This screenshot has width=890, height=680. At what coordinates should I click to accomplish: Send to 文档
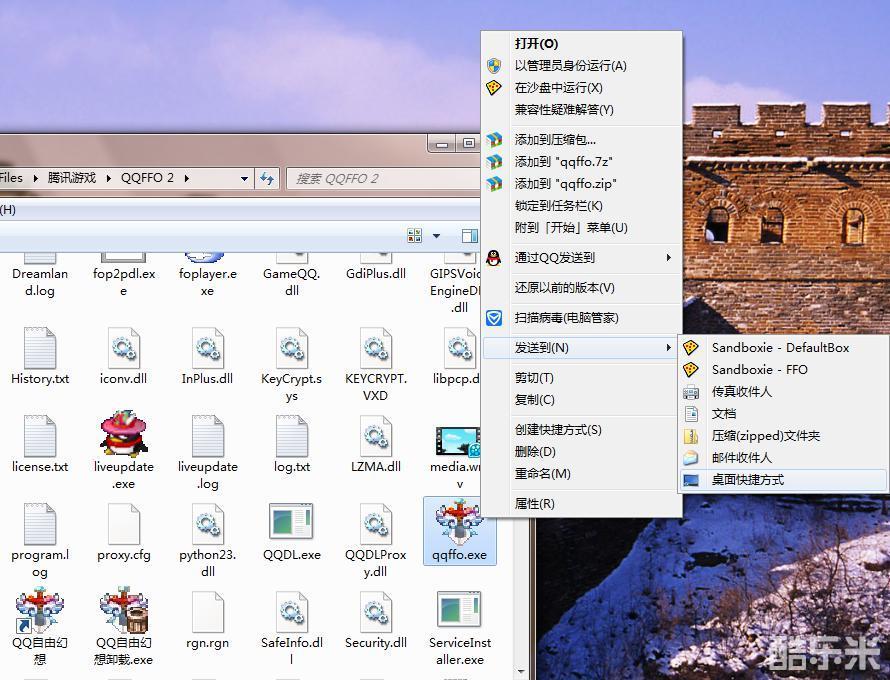(784, 414)
